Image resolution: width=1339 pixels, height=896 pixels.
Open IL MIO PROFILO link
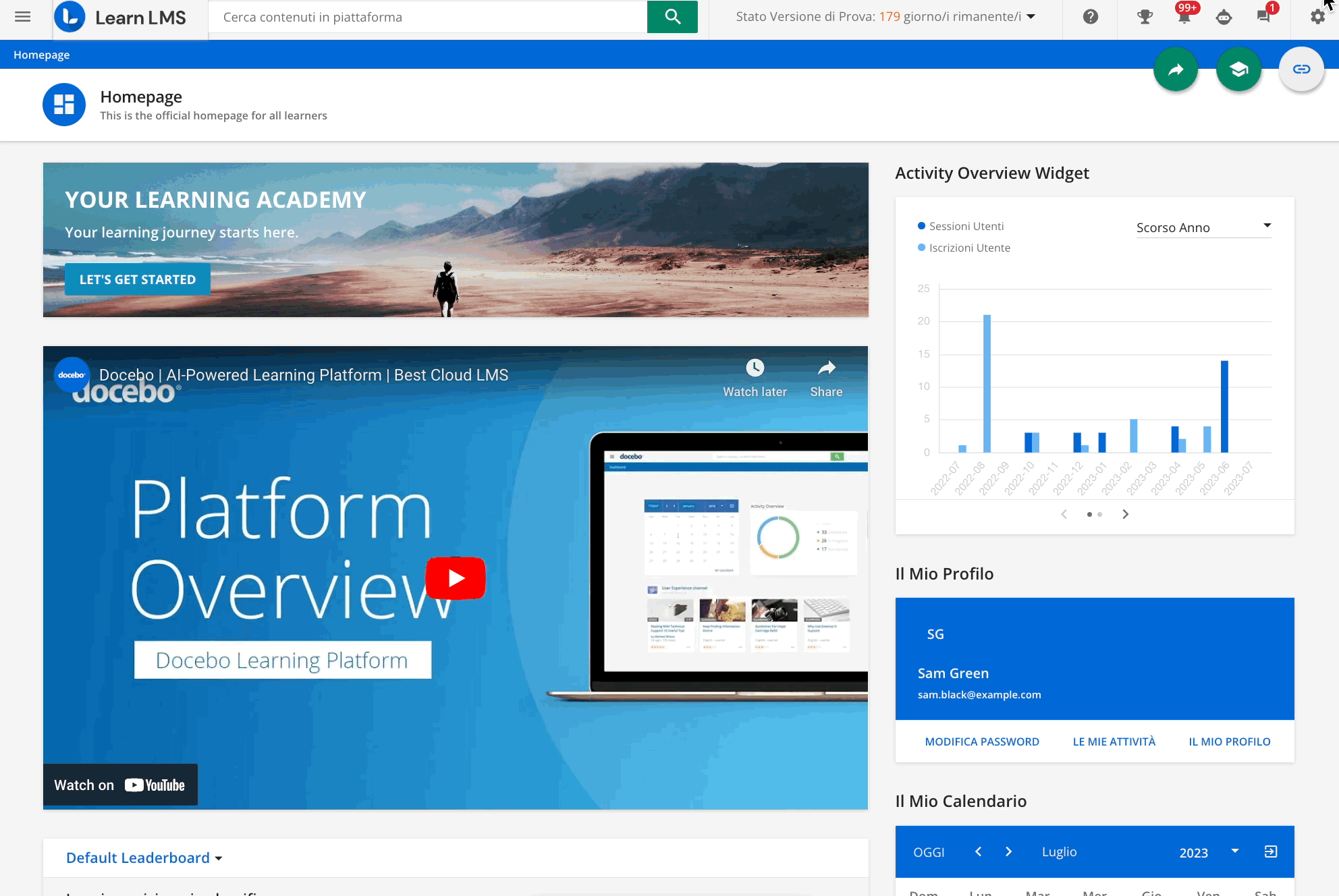click(x=1230, y=741)
